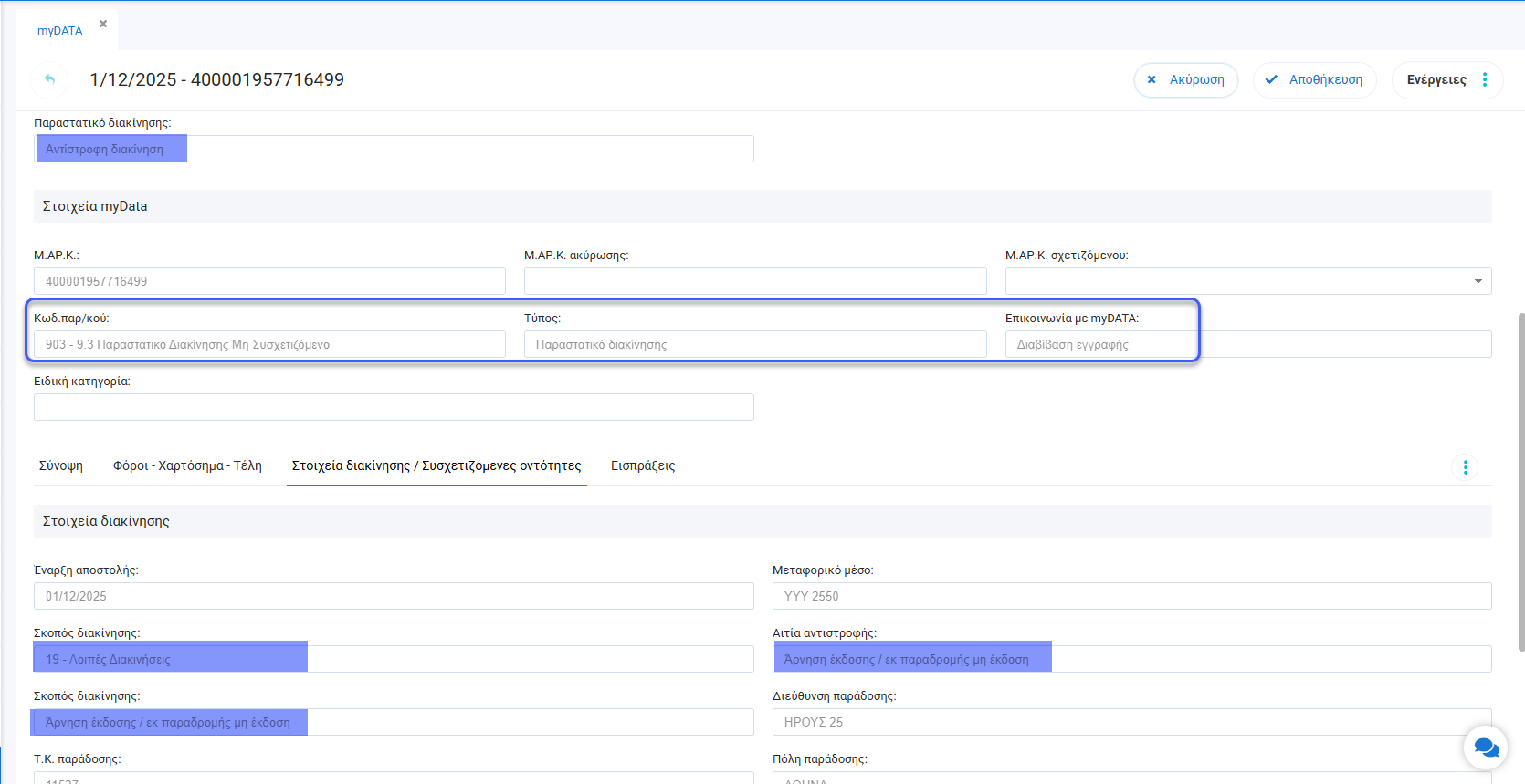Viewport: 1525px width, 784px height.
Task: Click the vertical scrollbar on the right
Action: (1520, 482)
